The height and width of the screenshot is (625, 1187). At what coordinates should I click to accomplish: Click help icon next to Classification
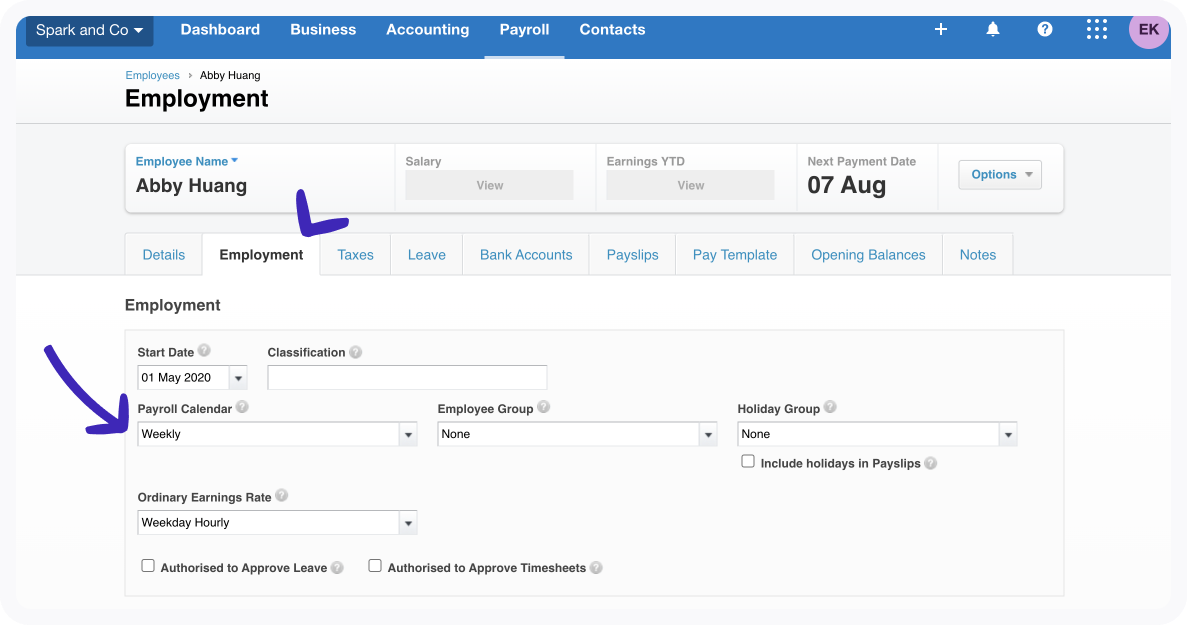pyautogui.click(x=356, y=353)
